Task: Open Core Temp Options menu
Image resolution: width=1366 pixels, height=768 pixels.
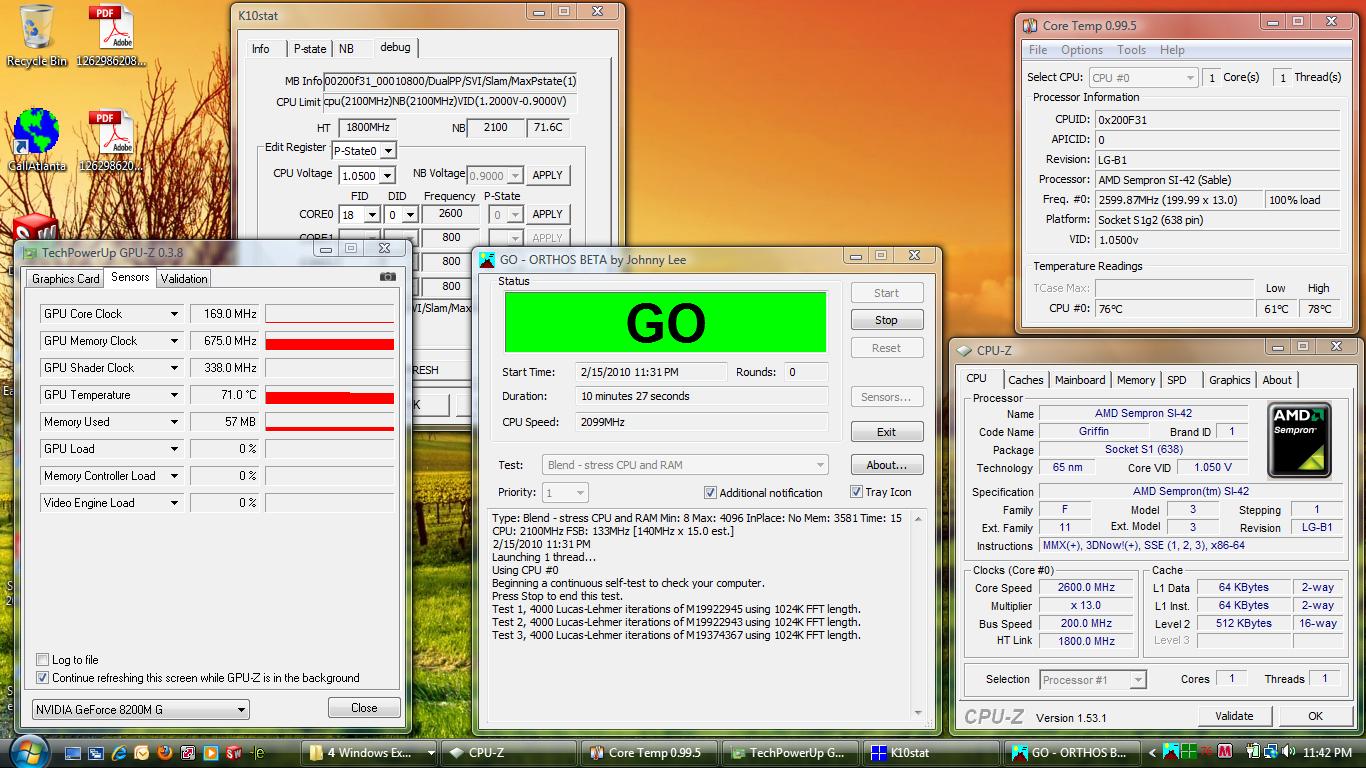Action: tap(1082, 50)
